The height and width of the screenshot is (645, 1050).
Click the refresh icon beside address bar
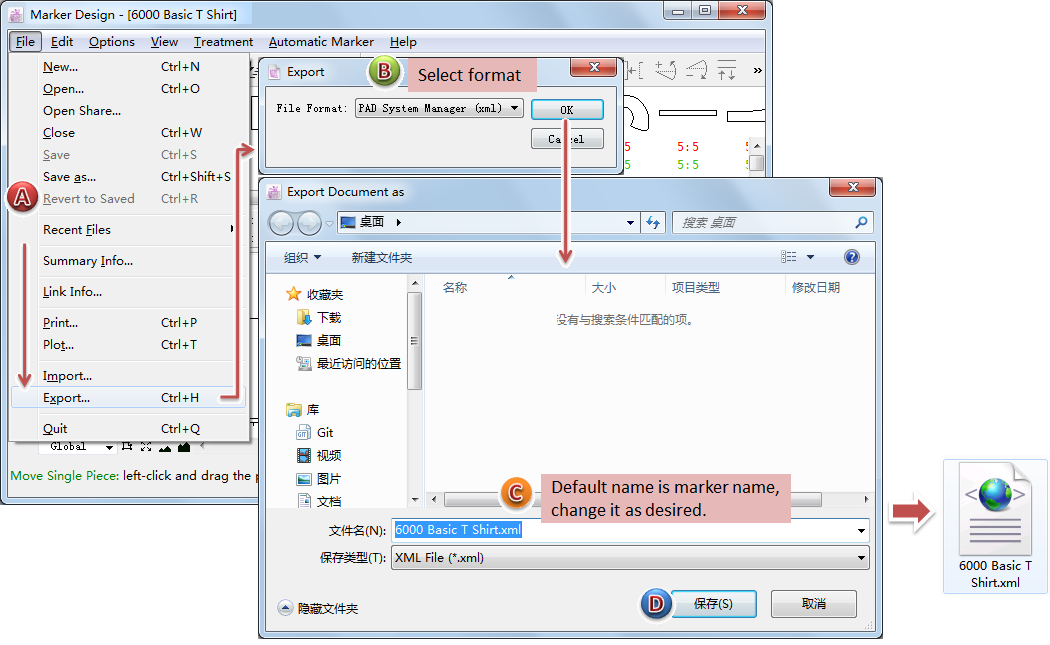coord(654,223)
